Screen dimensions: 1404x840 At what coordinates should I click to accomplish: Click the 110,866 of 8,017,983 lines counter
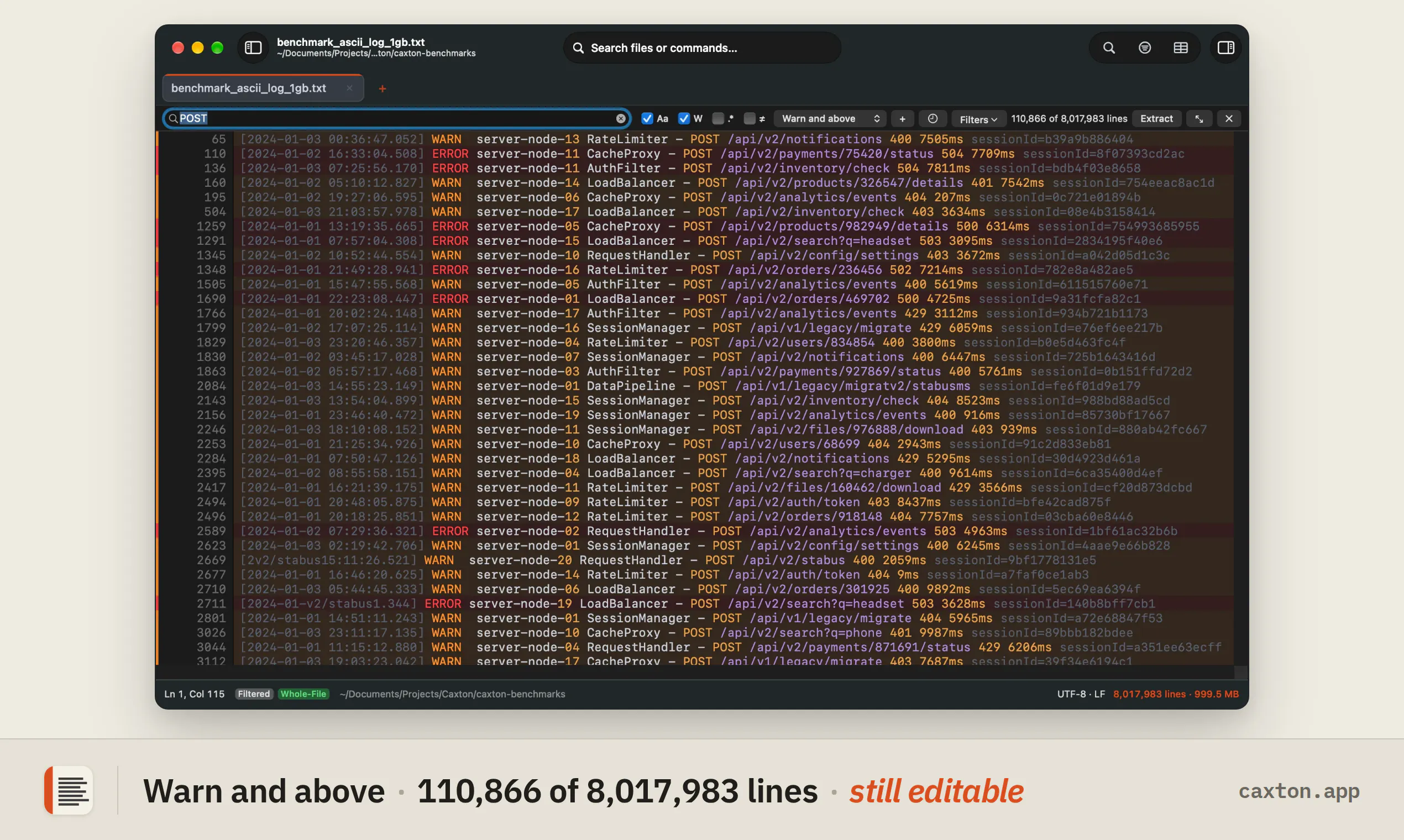tap(1069, 119)
